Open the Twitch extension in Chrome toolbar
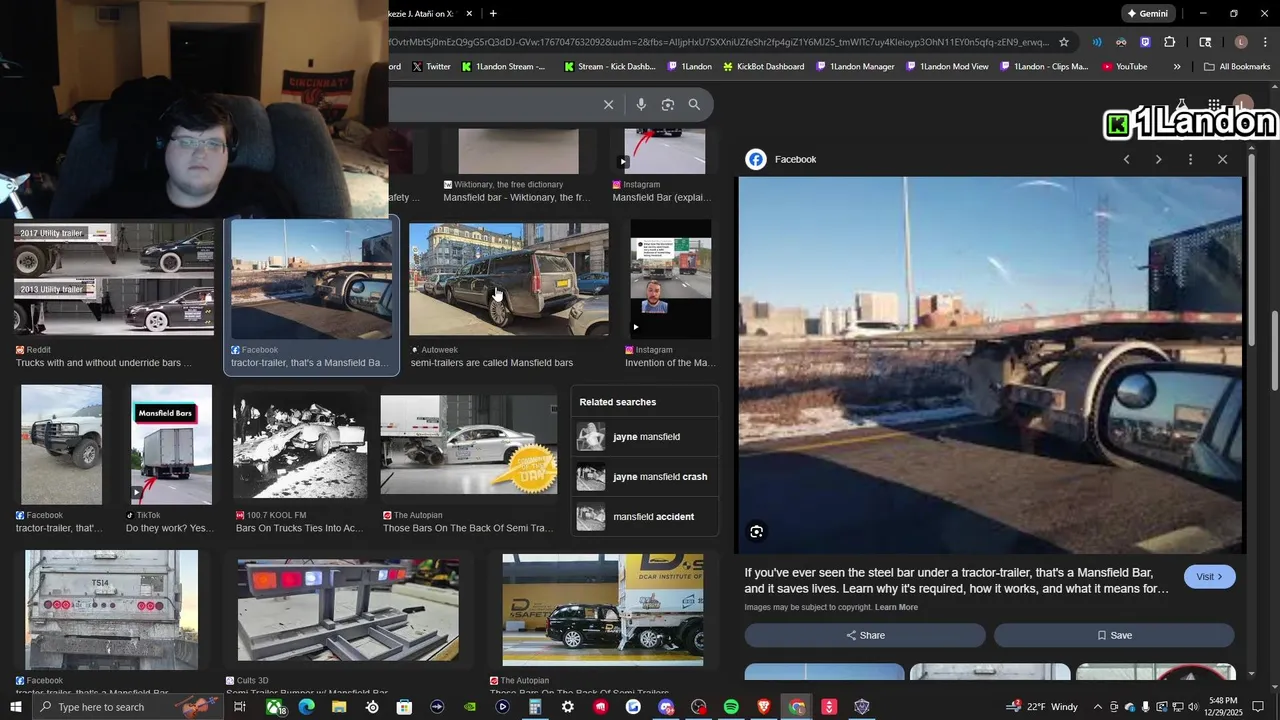Viewport: 1280px width, 720px height. tap(1145, 42)
